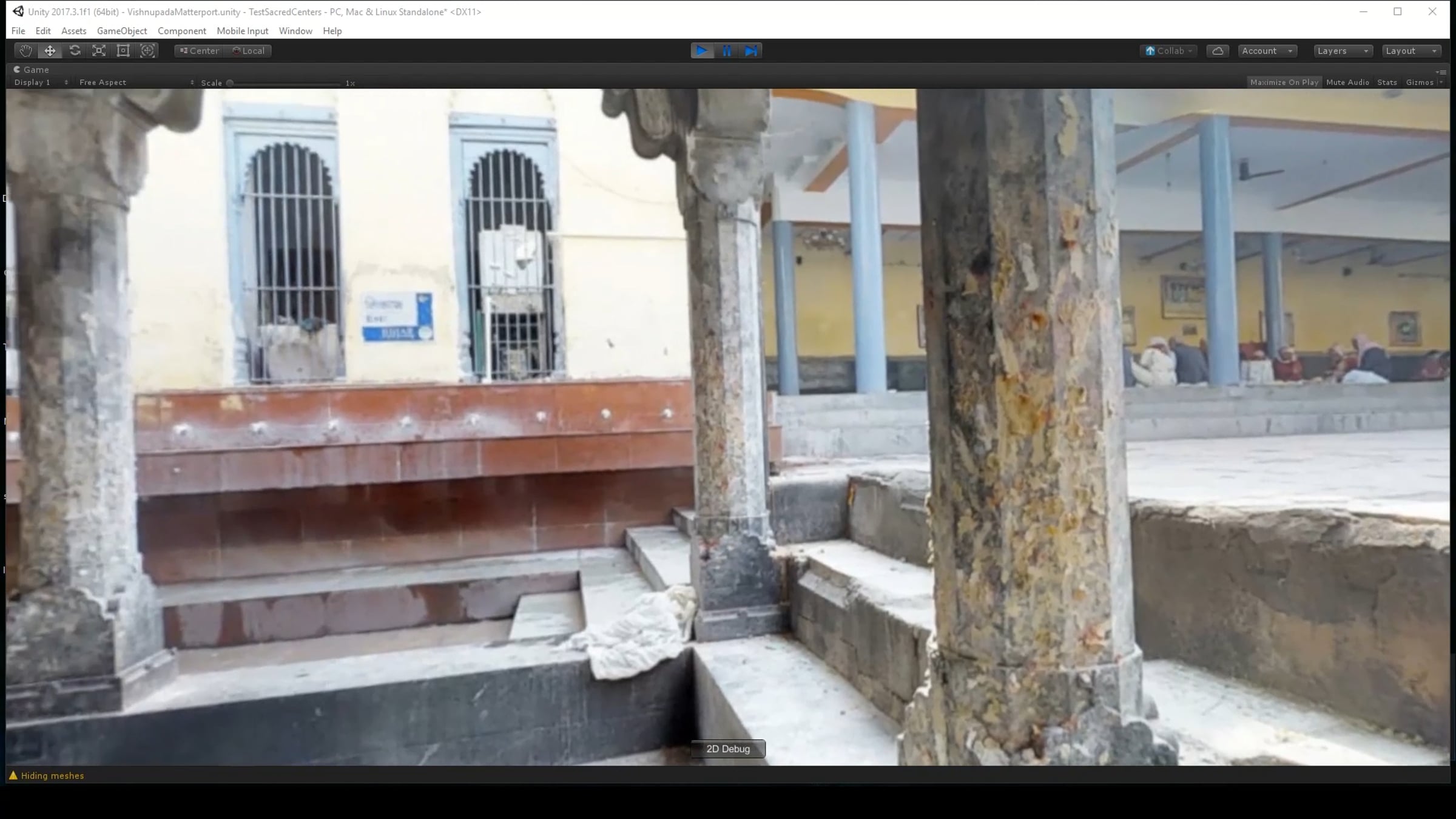Click the 2D Debug button
This screenshot has width=1456, height=819.
coord(728,749)
